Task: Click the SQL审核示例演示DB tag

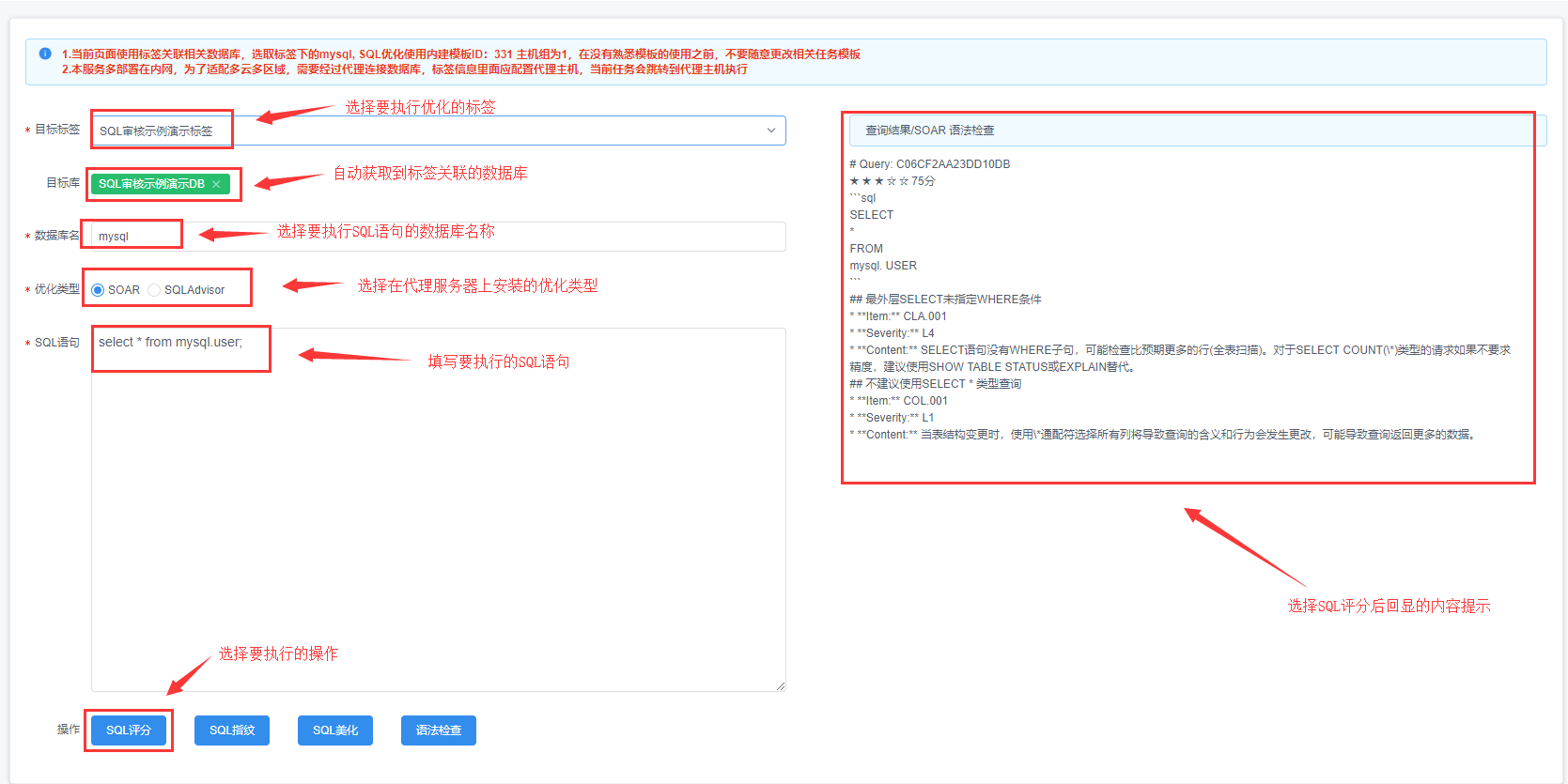Action: tap(160, 184)
